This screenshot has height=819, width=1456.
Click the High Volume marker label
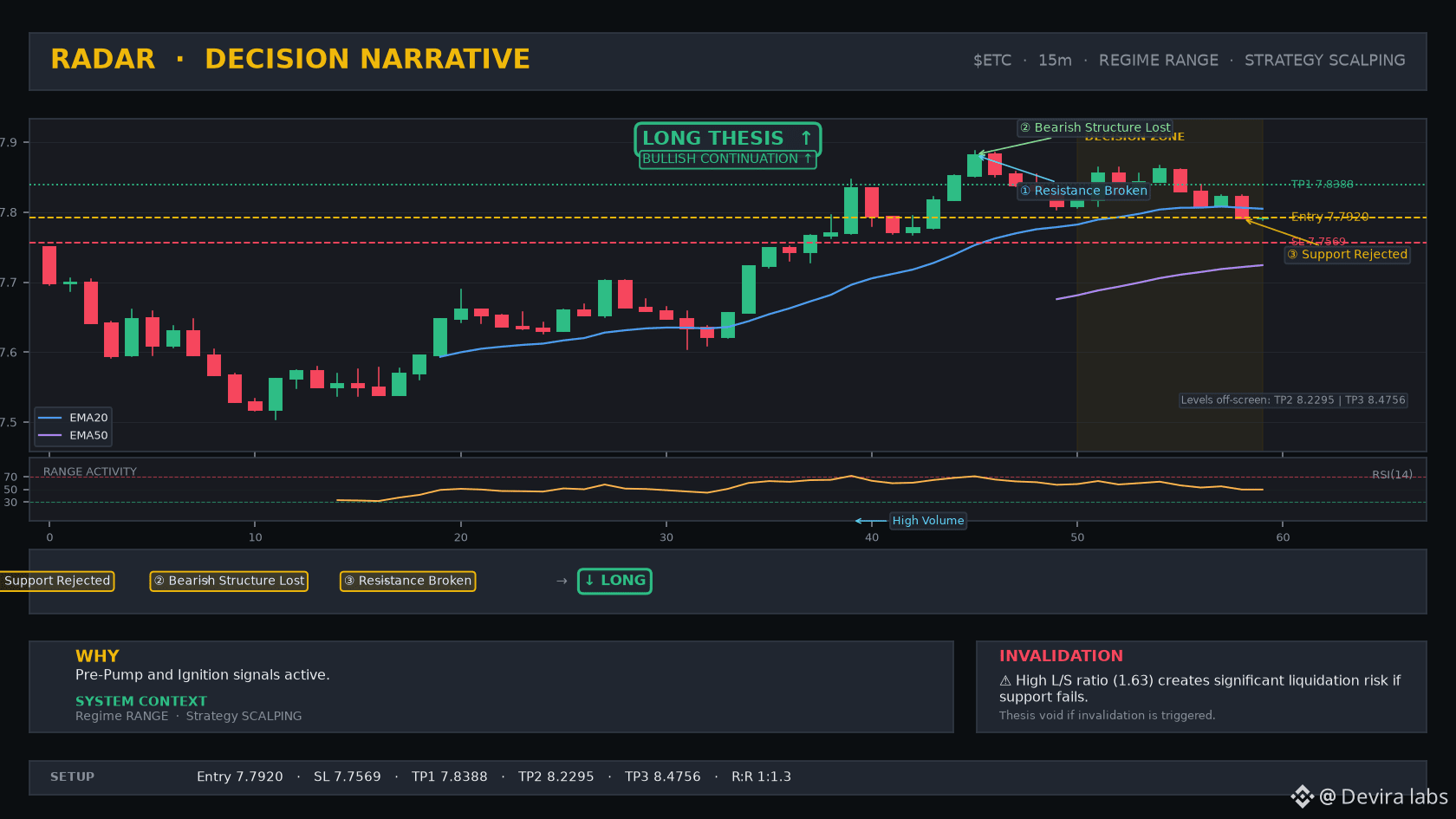928,520
